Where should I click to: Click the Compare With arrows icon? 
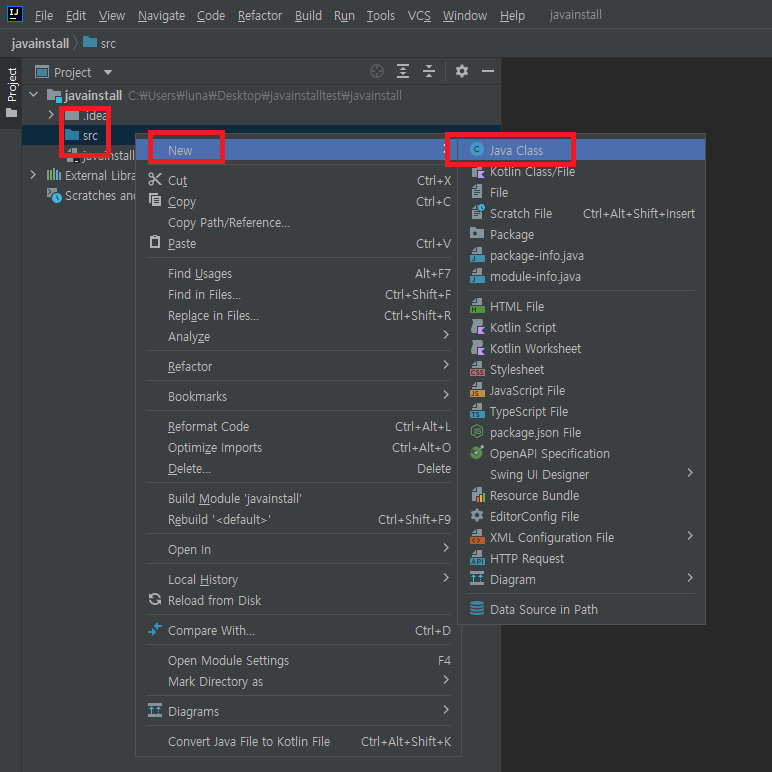(155, 629)
